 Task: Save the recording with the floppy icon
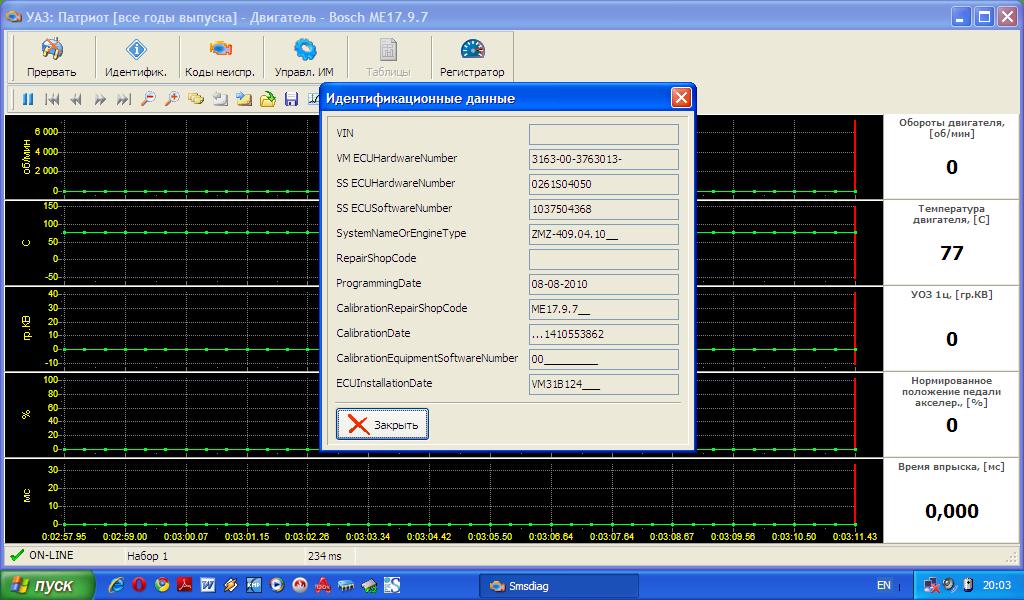tap(291, 99)
